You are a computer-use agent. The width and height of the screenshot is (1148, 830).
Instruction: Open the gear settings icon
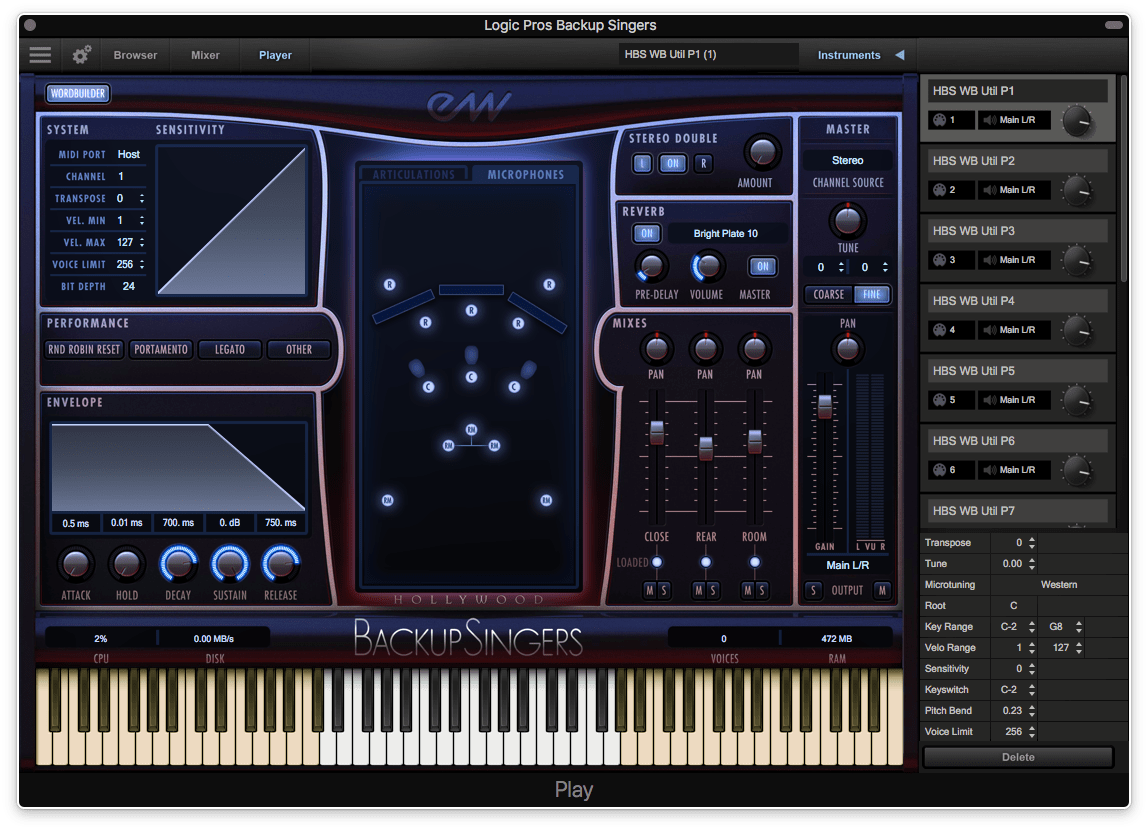click(x=81, y=55)
